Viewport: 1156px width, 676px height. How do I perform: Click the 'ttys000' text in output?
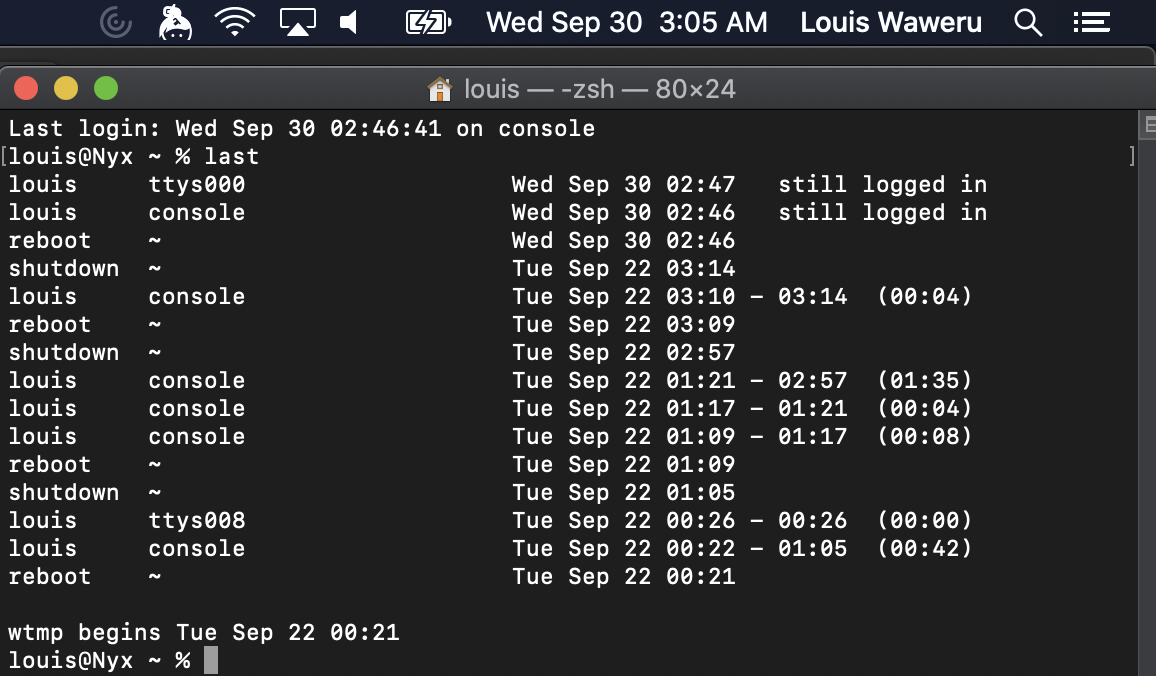point(197,184)
